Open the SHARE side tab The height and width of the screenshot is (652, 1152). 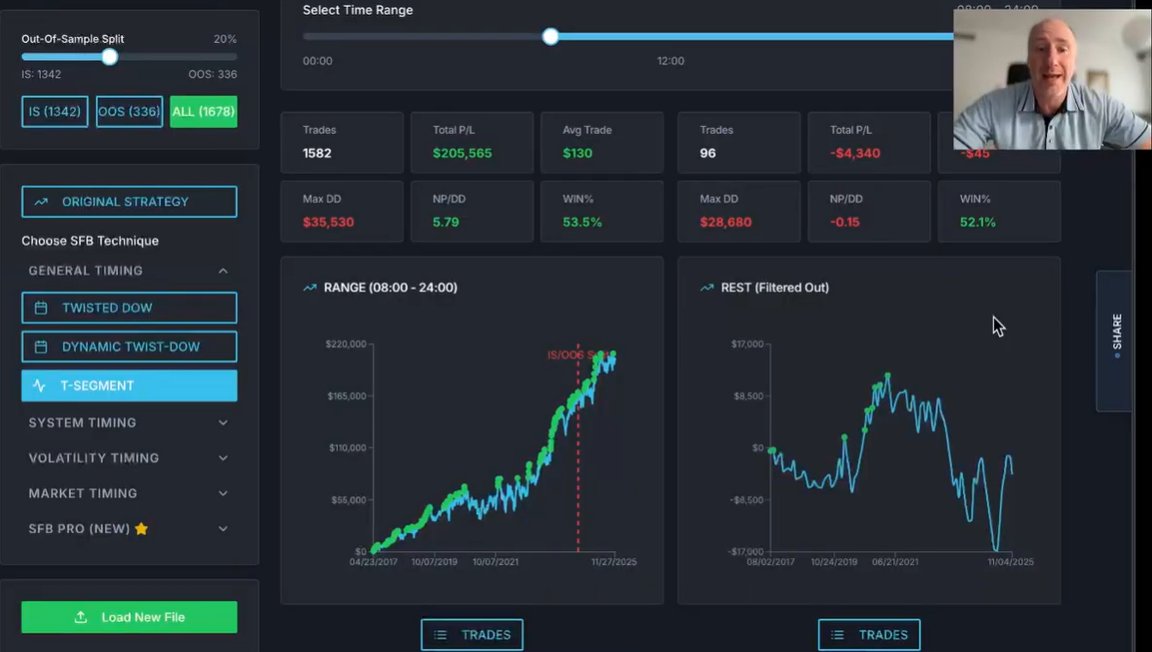click(1116, 340)
